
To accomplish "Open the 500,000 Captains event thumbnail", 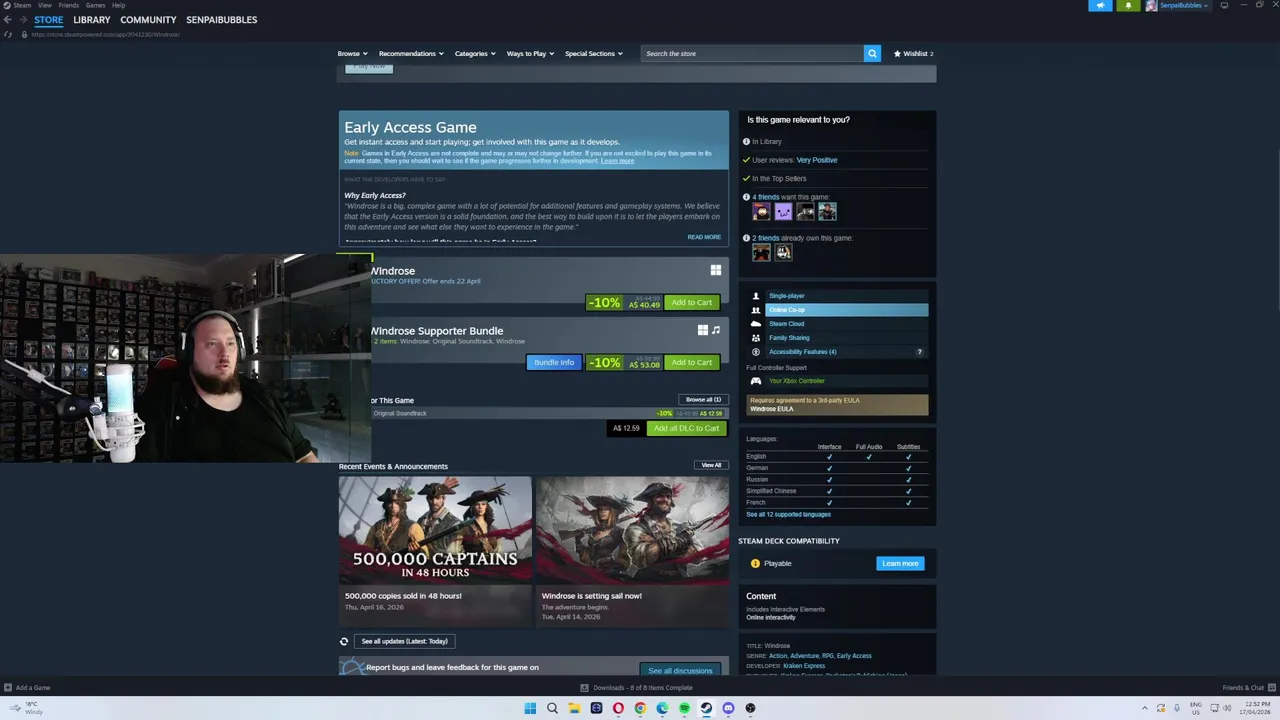I will click(435, 530).
